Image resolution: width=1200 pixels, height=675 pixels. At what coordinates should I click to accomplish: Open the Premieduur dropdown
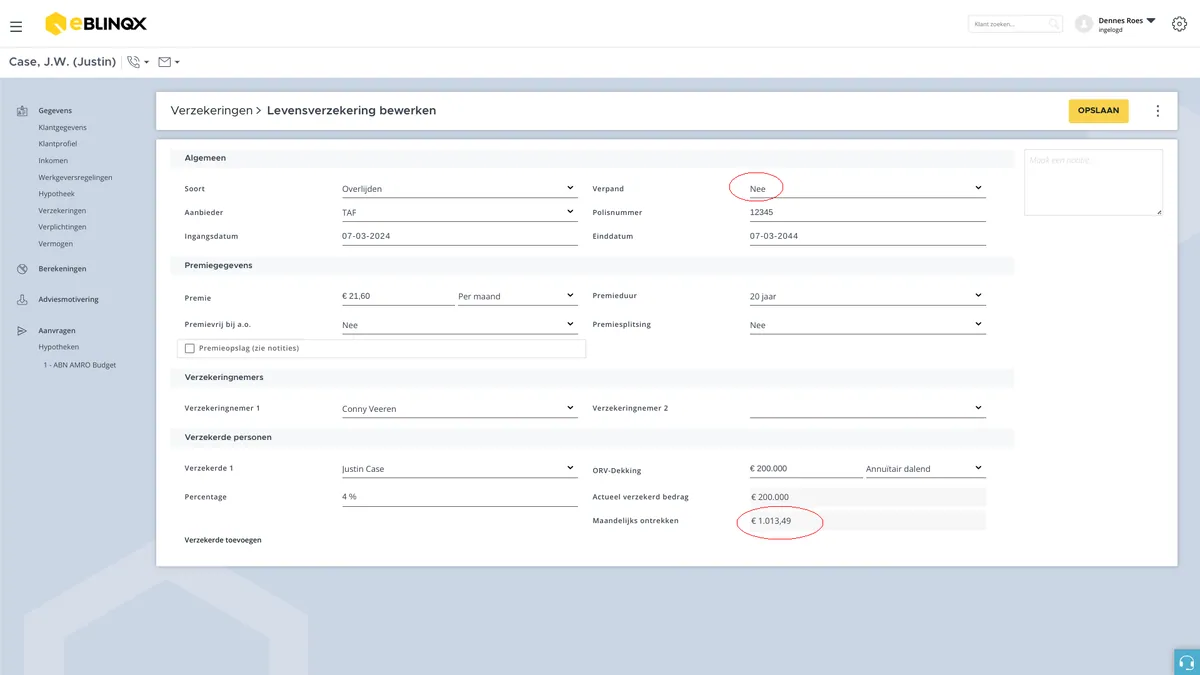867,297
